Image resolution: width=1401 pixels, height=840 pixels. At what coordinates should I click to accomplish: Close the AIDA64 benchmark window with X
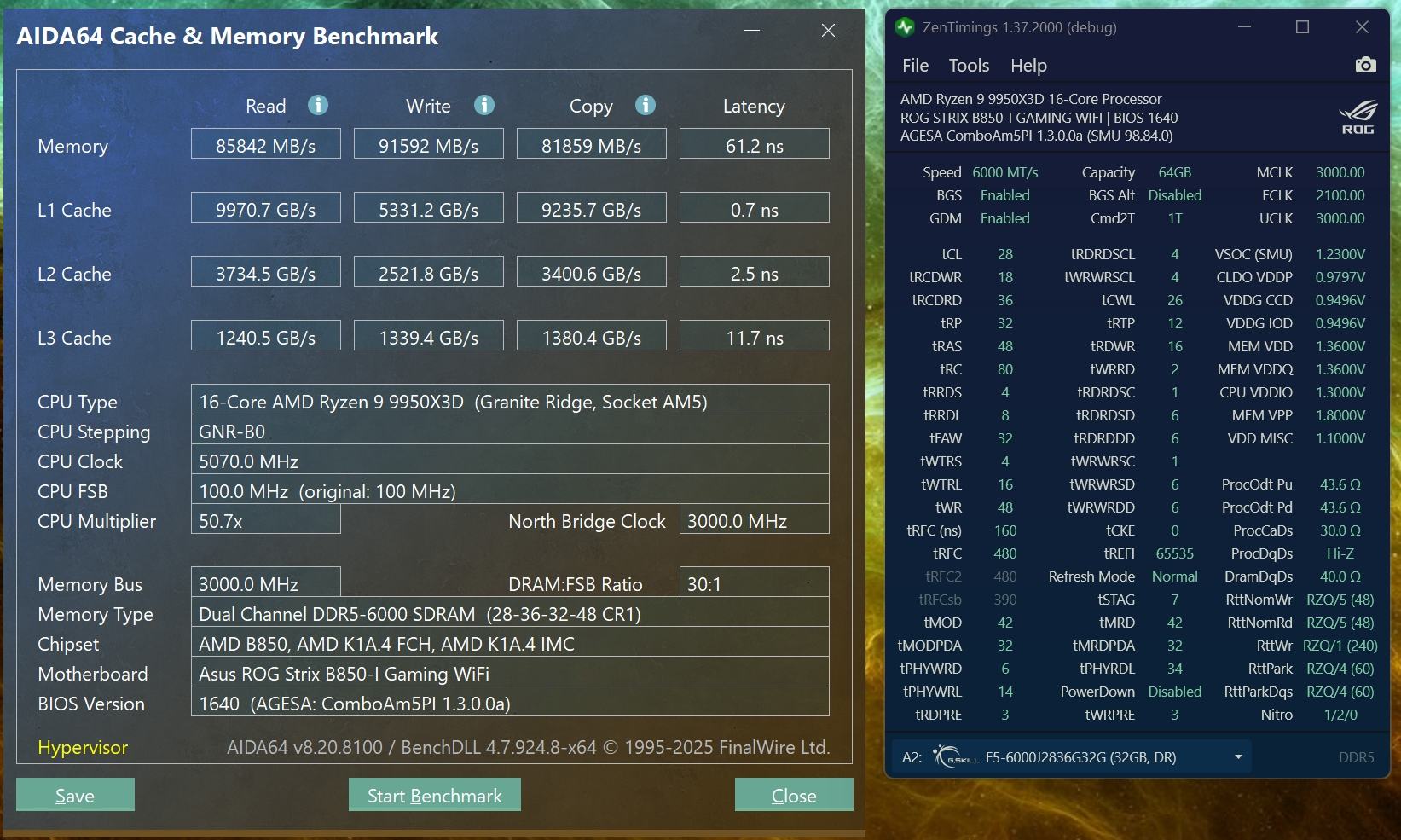(x=828, y=31)
